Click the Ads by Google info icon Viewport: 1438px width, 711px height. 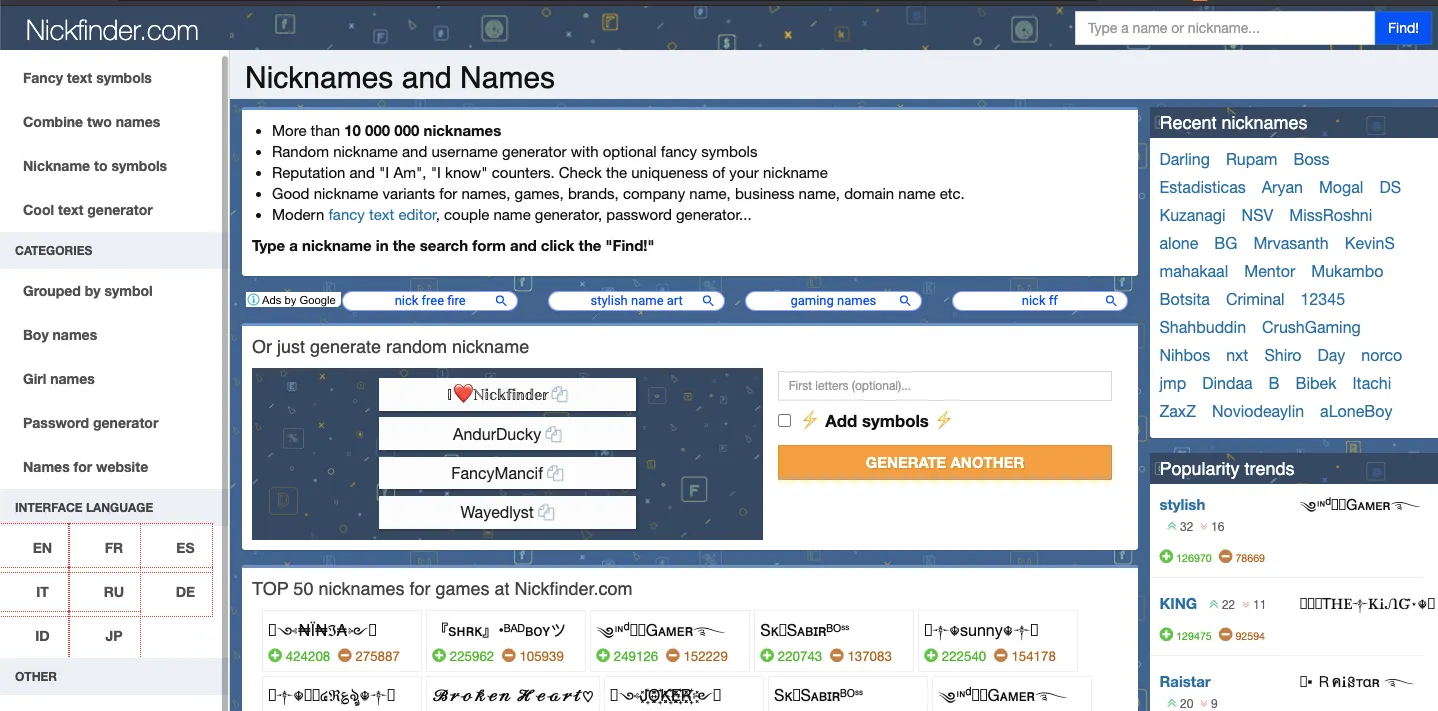(x=254, y=300)
